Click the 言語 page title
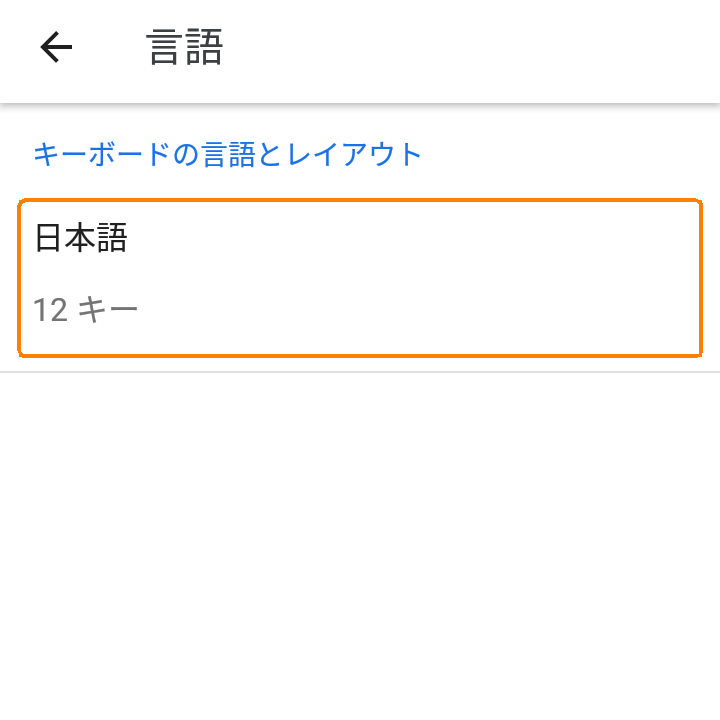720x720 pixels. (185, 47)
